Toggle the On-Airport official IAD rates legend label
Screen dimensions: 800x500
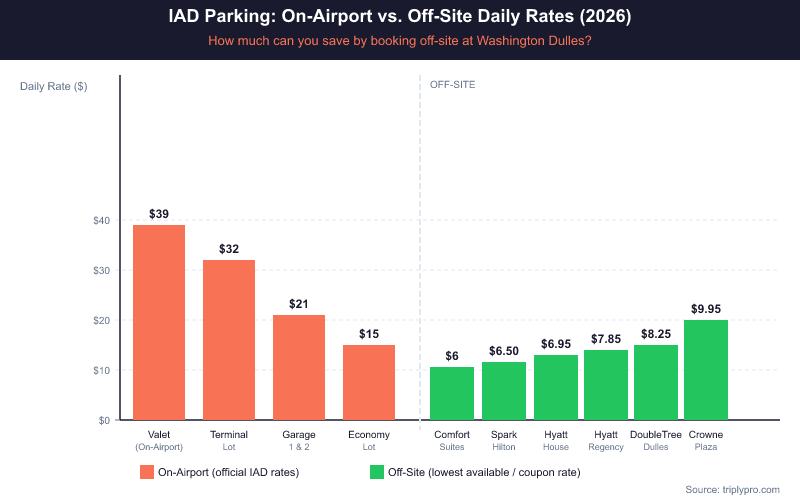(229, 472)
